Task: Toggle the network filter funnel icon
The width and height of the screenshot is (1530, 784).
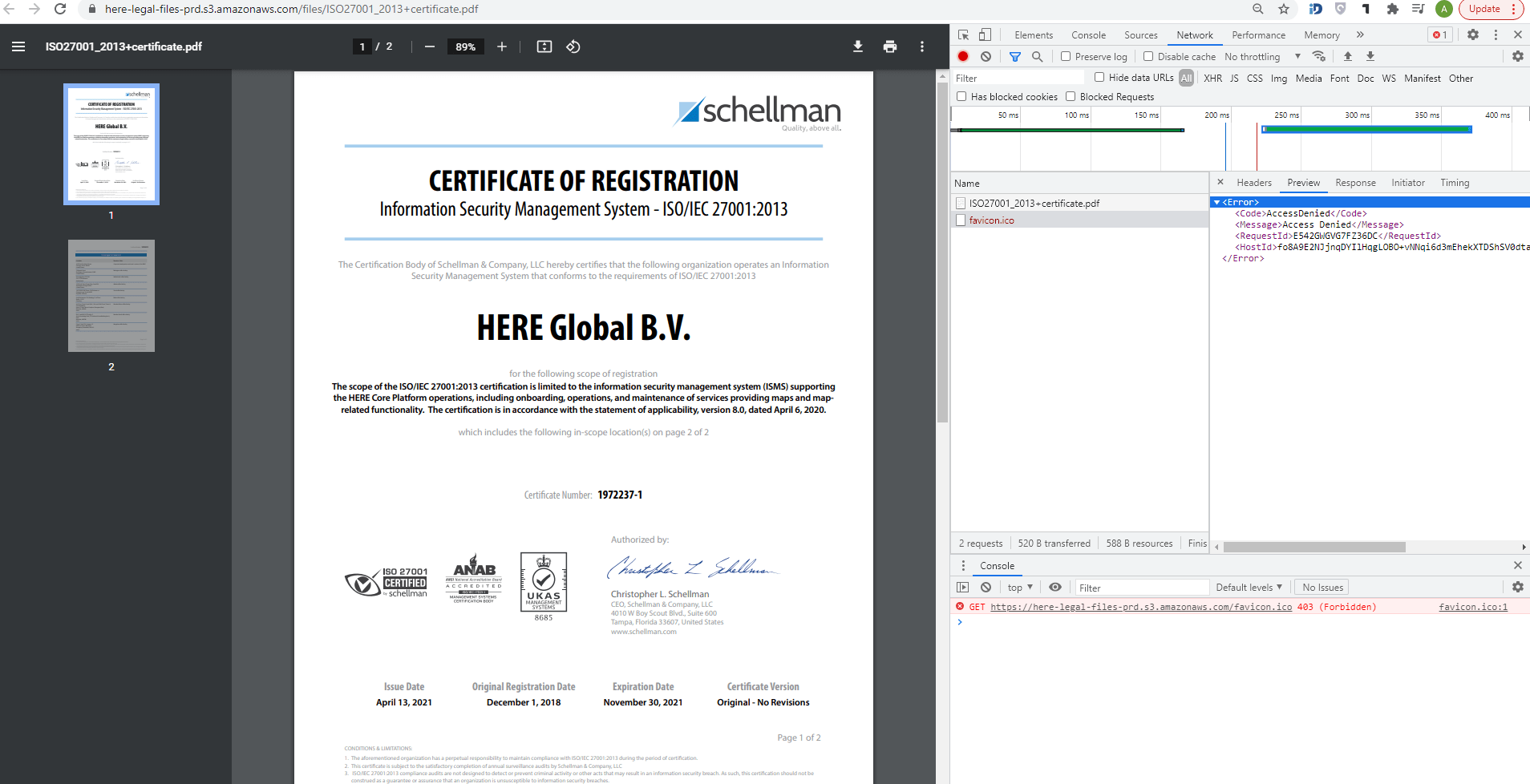Action: point(1015,56)
